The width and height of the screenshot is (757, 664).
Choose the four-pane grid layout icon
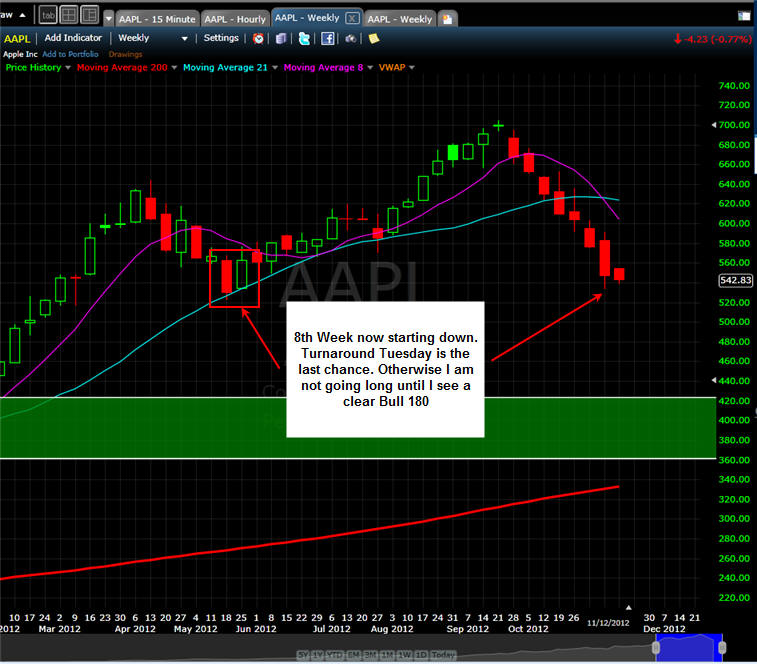(x=69, y=15)
